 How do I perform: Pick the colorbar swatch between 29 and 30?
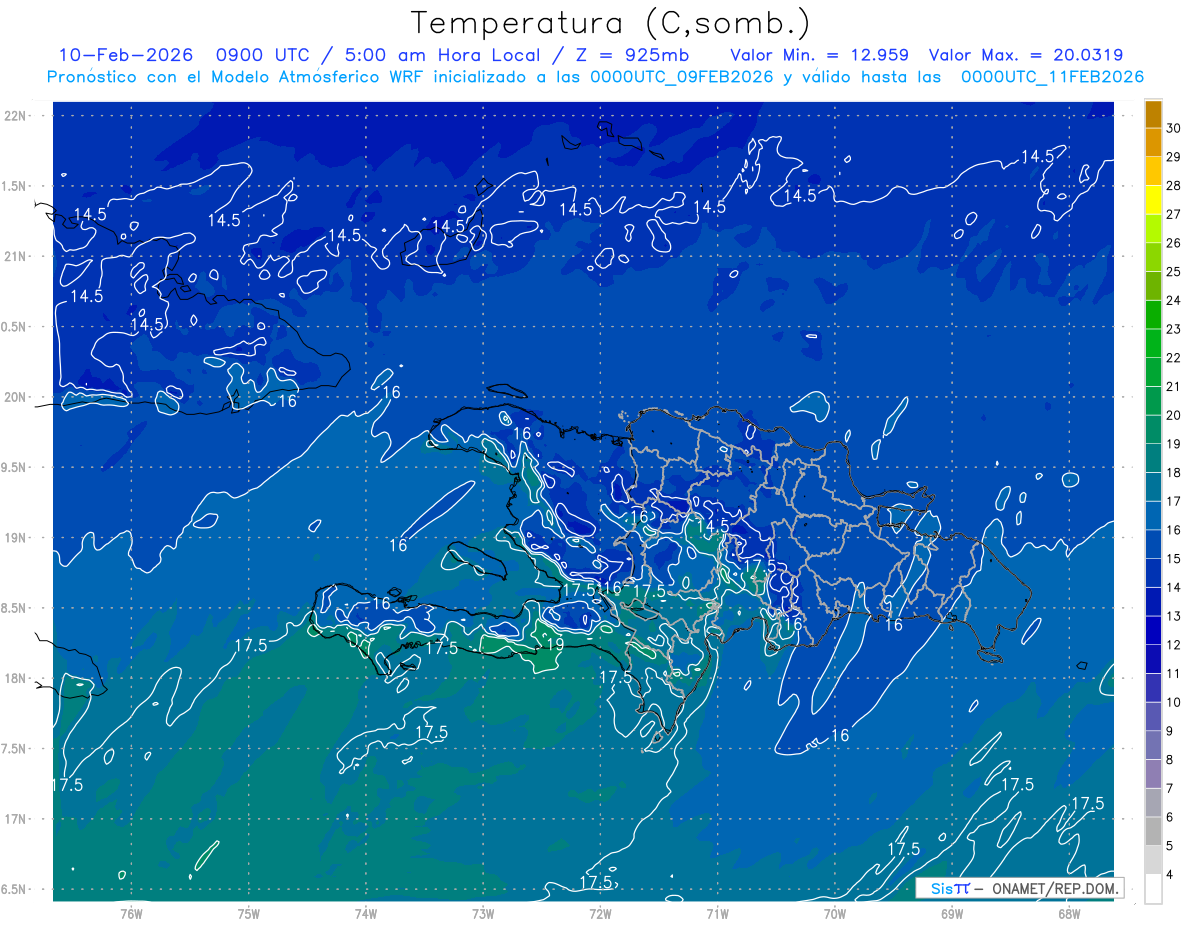pos(1153,142)
